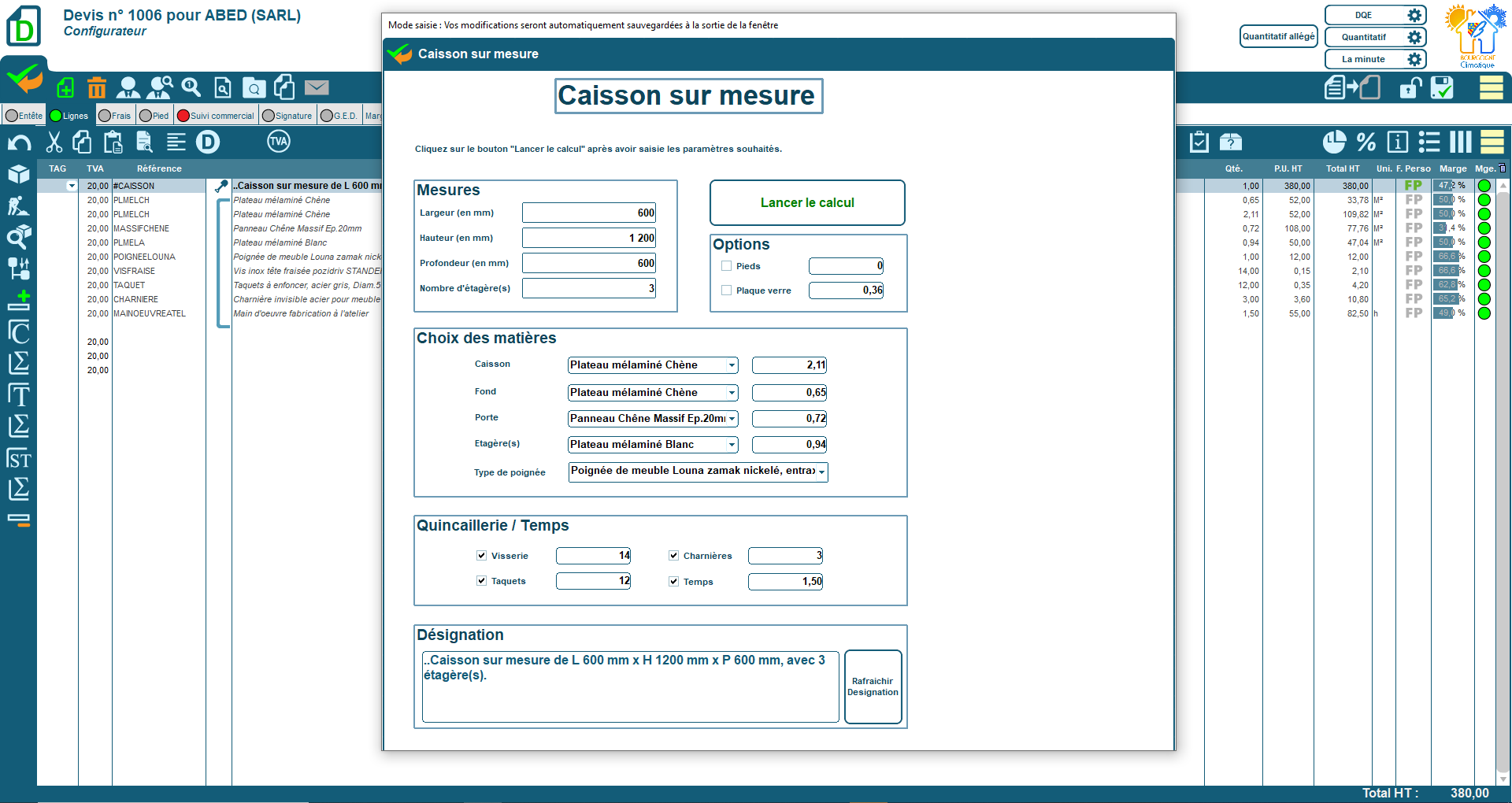
Task: Uncheck the Visserie checkbox
Action: 481,555
